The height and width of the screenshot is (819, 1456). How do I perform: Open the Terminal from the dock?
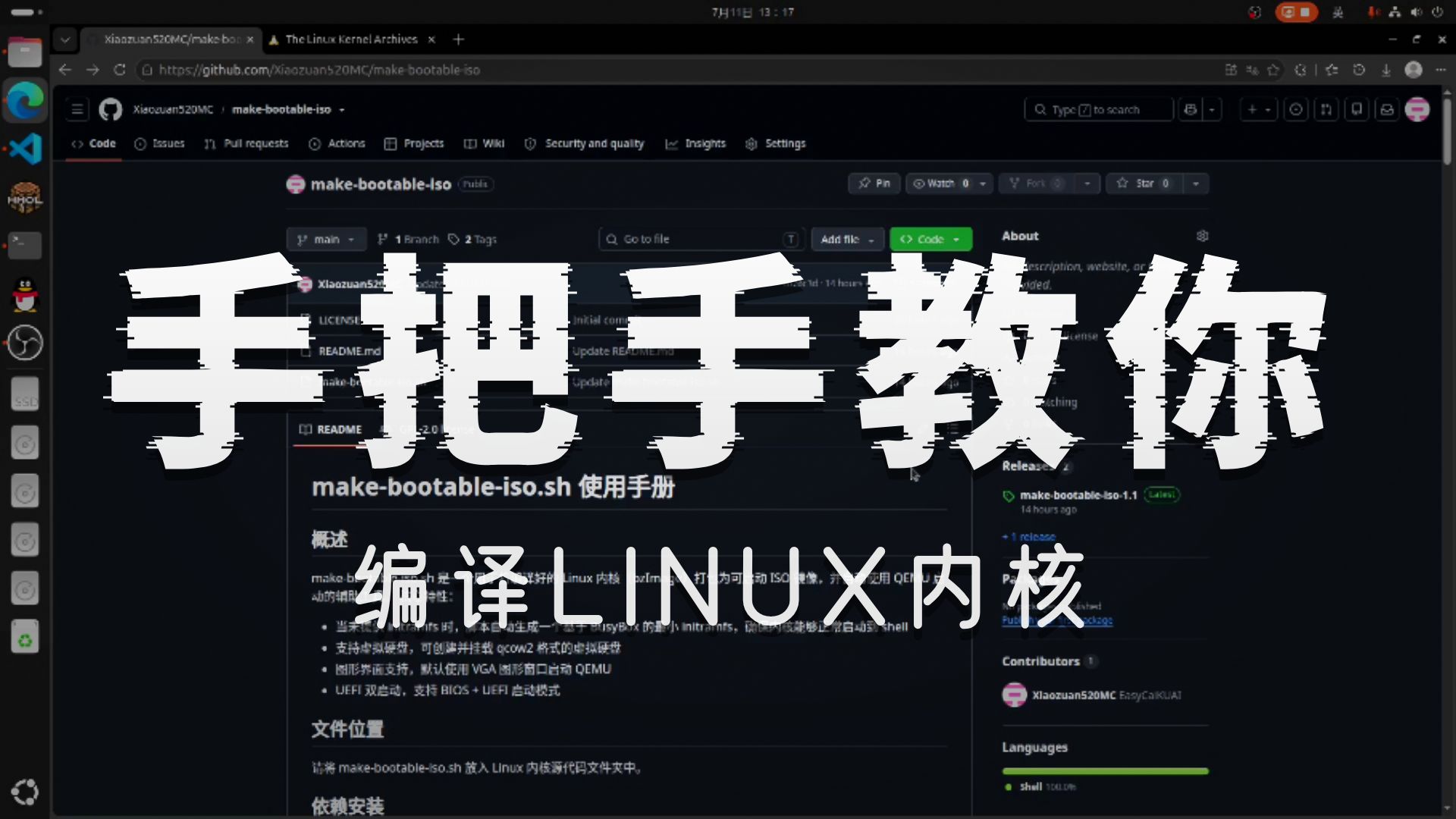(x=25, y=245)
